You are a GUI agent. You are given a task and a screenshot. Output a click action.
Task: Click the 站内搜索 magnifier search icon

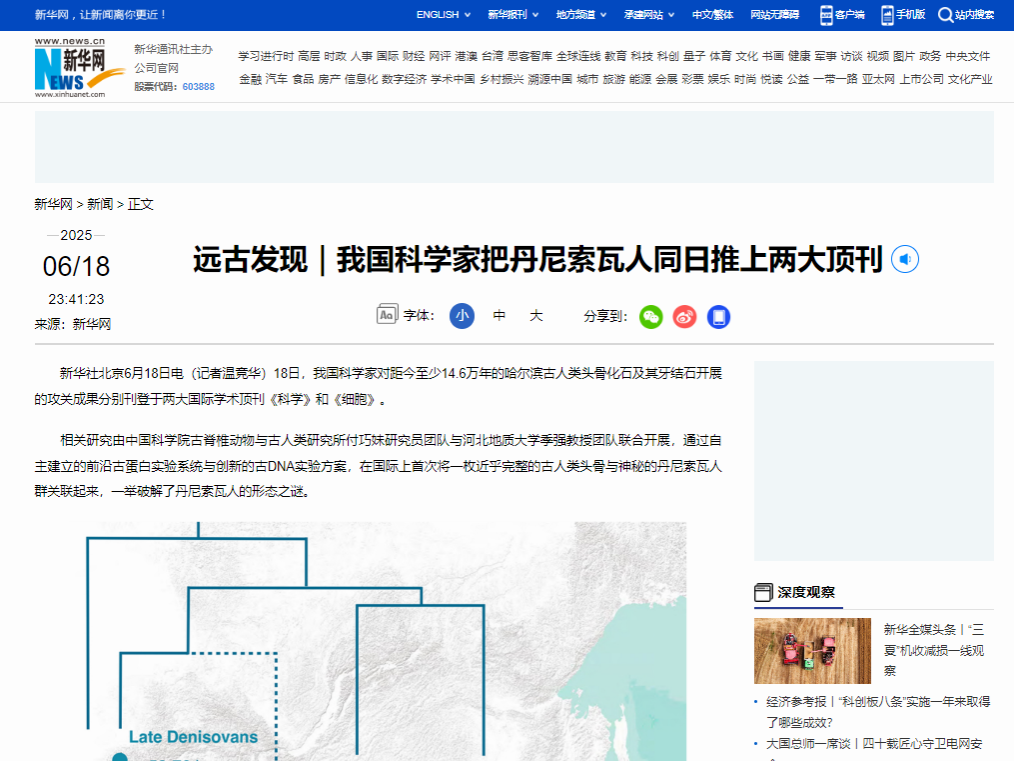966,15
